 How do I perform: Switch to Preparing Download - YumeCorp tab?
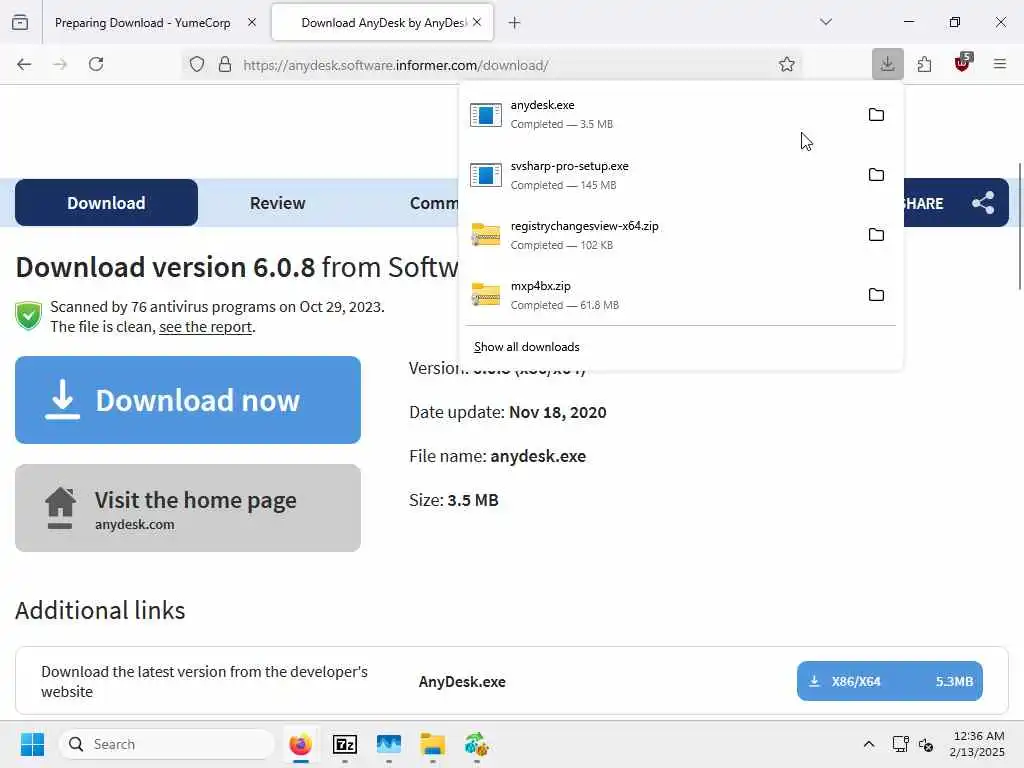click(x=143, y=23)
